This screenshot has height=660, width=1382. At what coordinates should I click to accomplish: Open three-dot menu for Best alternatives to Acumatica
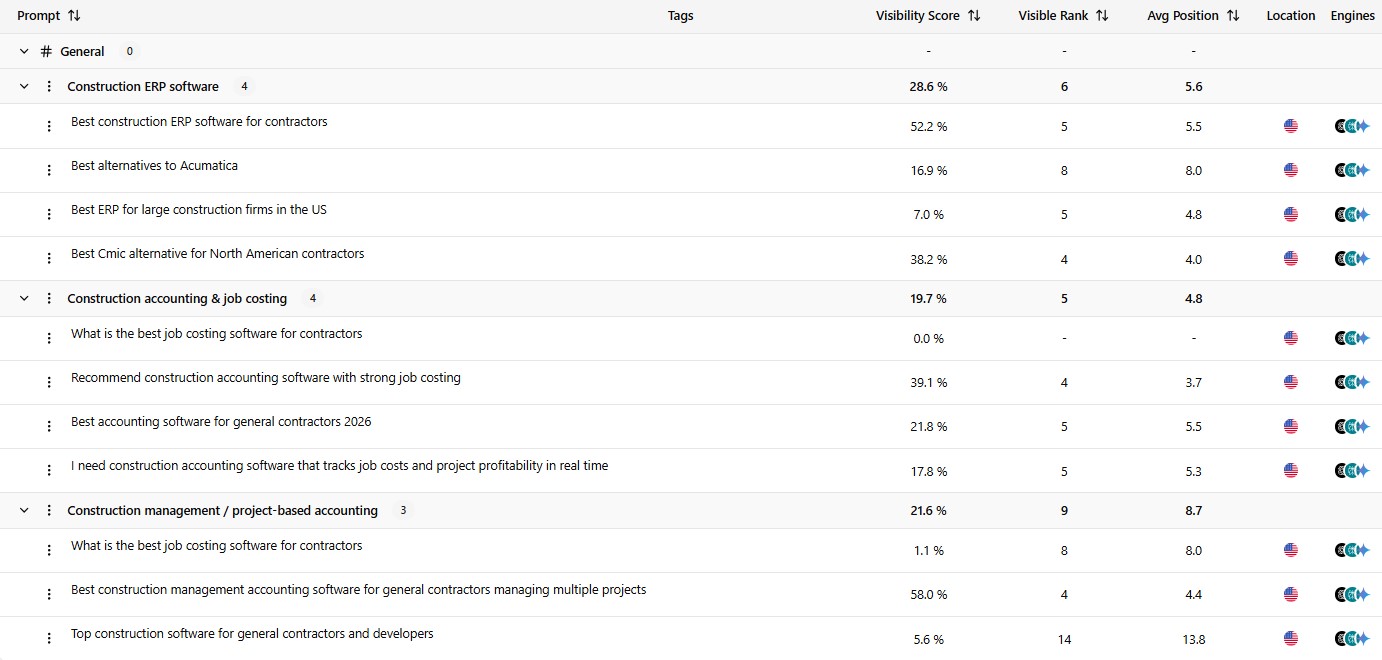click(49, 171)
